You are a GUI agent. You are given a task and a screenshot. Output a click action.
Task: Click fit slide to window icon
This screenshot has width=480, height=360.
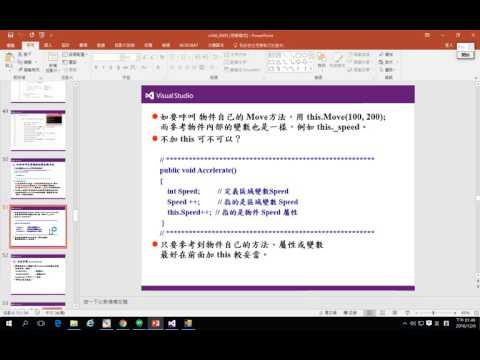[x=476, y=313]
